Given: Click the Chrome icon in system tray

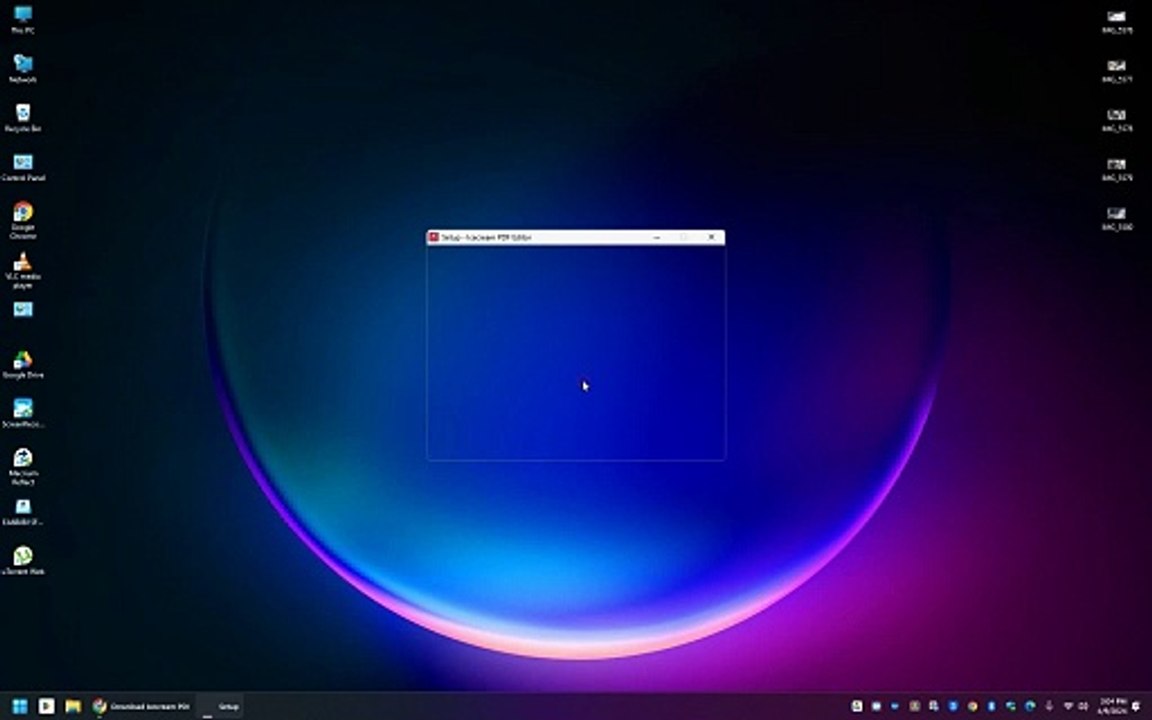Looking at the screenshot, I should (973, 706).
